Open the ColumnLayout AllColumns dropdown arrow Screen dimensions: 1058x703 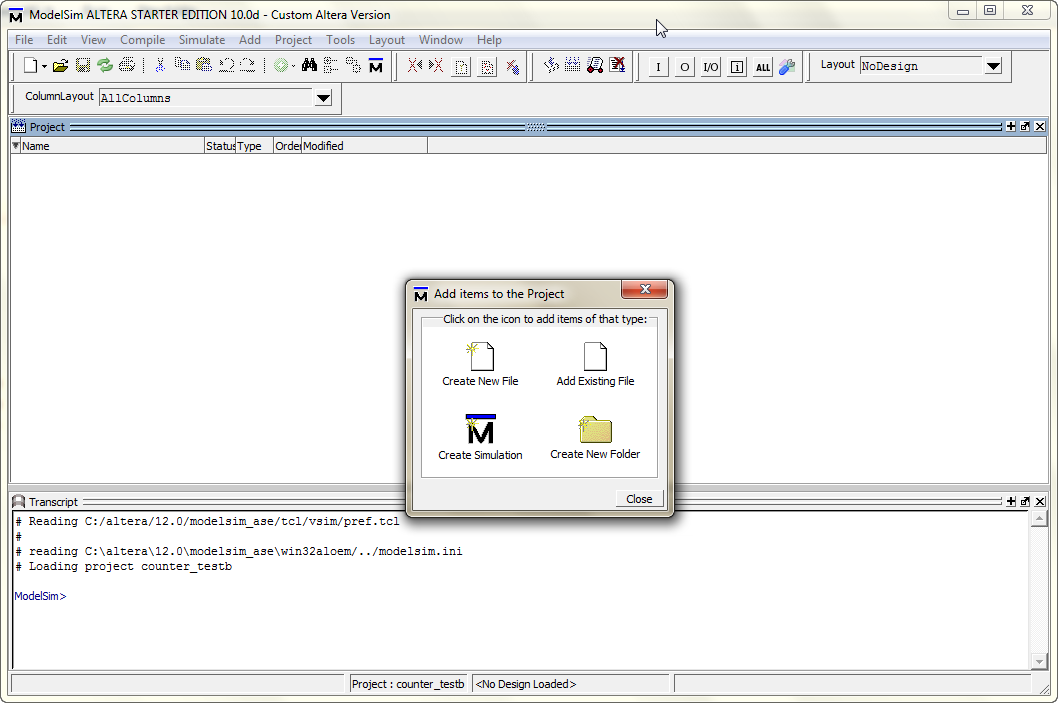[x=323, y=98]
